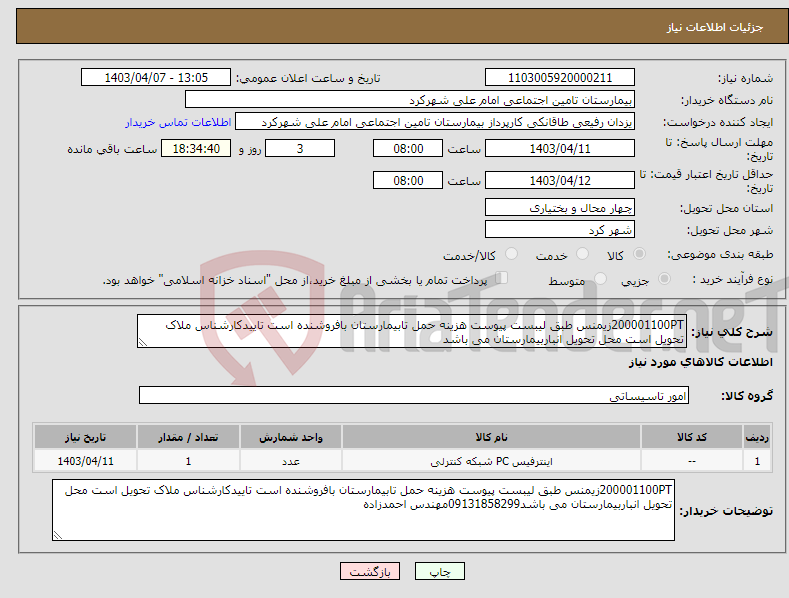Click the response deadline date 1403/04/11 field

[560, 148]
